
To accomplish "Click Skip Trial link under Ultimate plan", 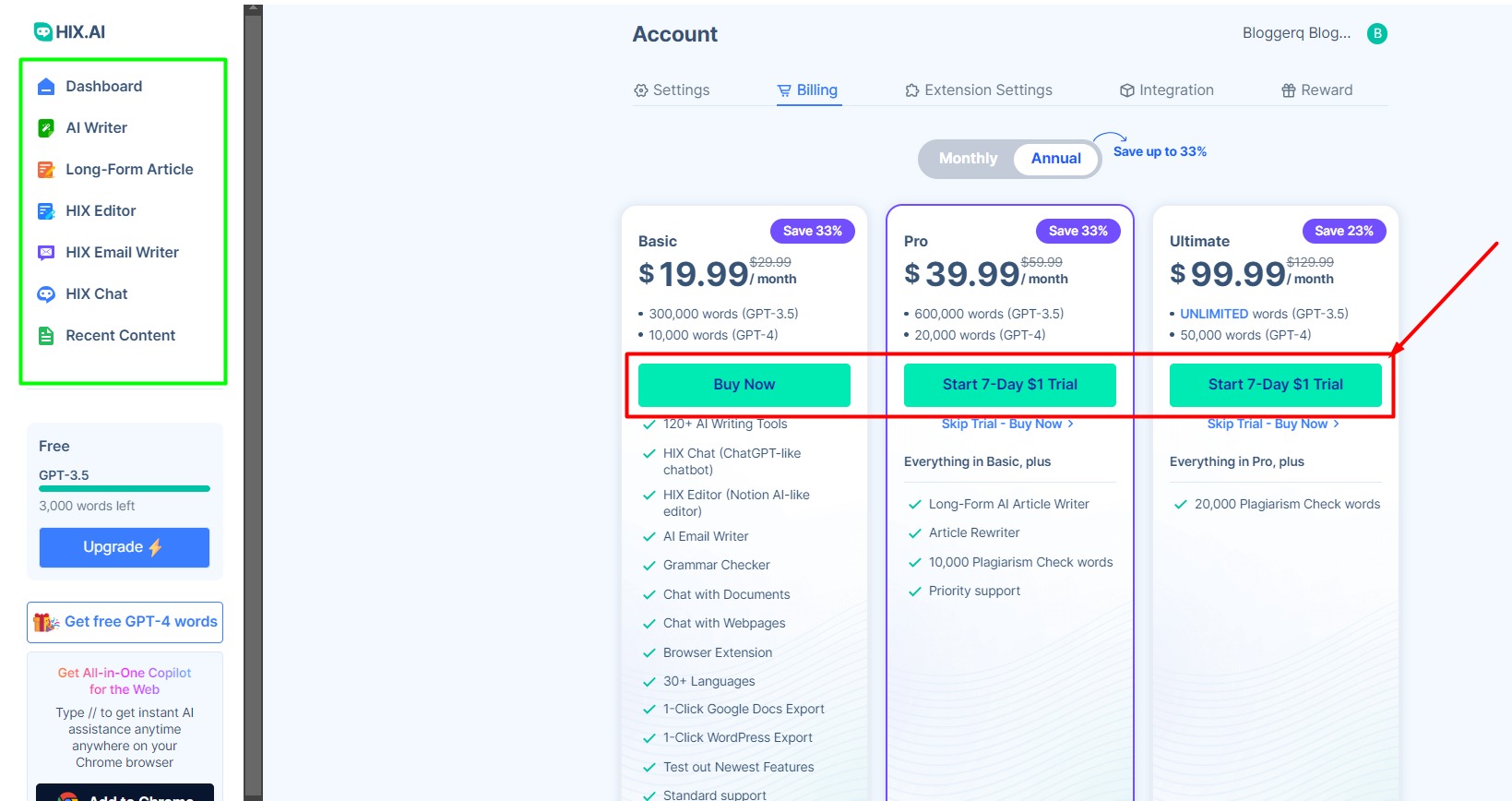I will point(1272,424).
